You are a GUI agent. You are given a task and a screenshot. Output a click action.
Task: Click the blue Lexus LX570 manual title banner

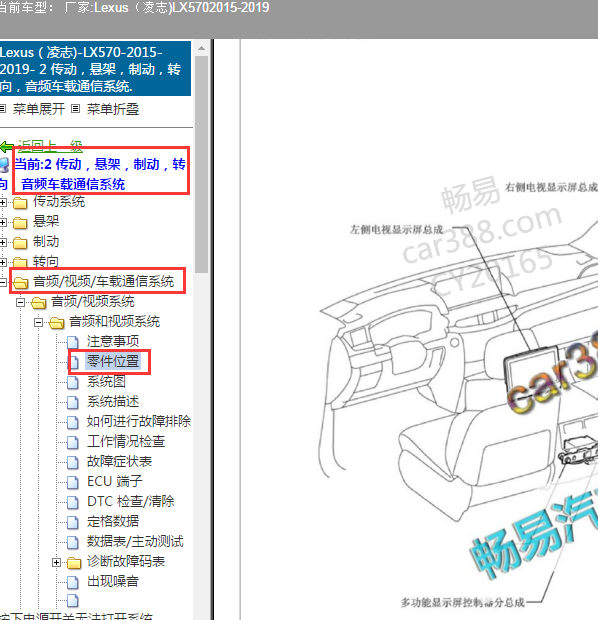[95, 69]
